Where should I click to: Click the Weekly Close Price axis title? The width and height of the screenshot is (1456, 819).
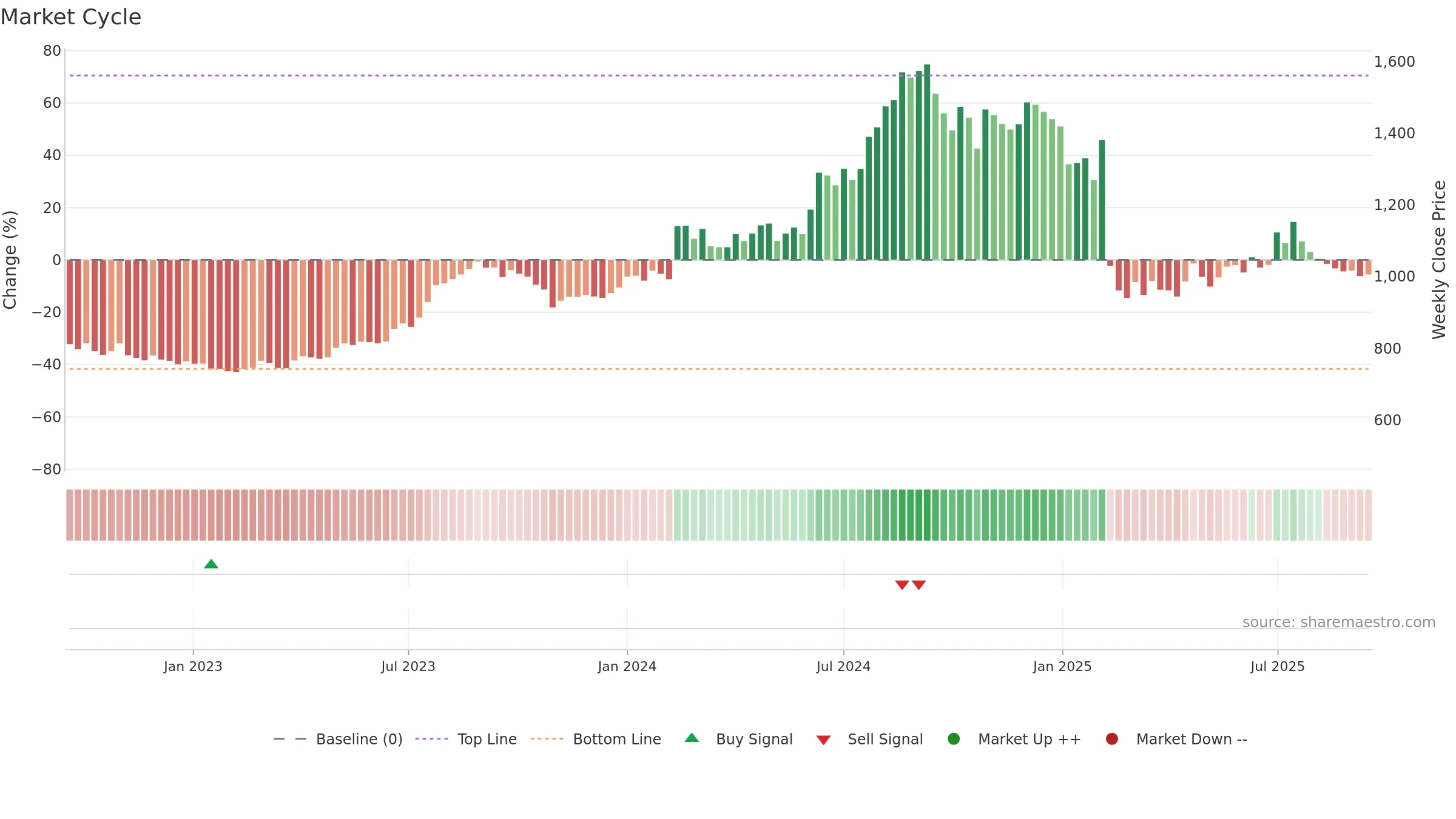(1439, 260)
